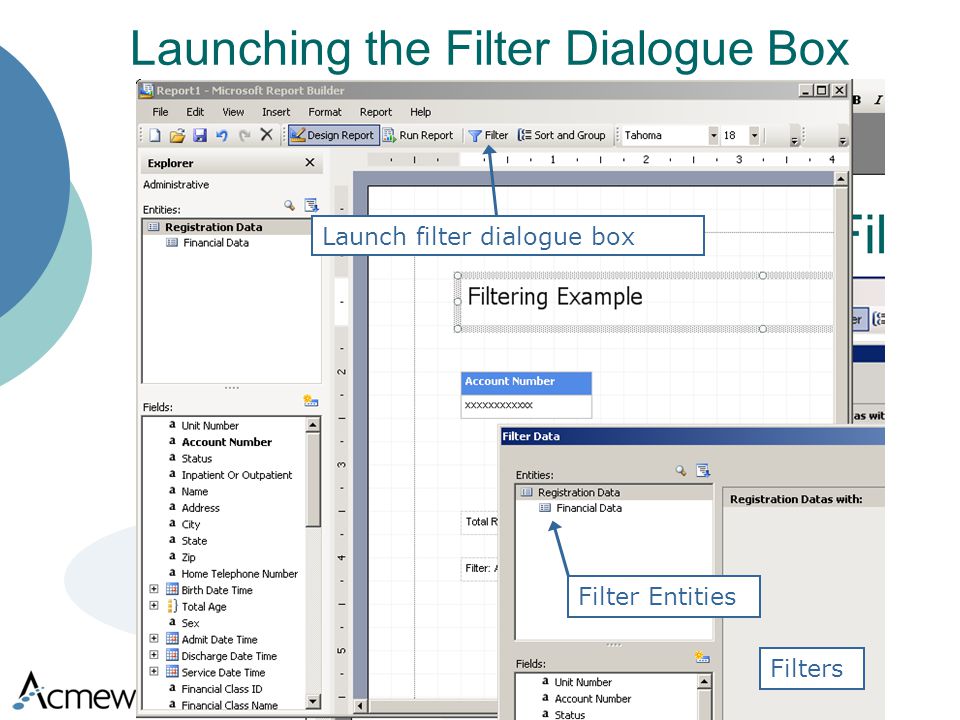The image size is (960, 720).
Task: Save the report with the floppy disk icon
Action: [200, 135]
